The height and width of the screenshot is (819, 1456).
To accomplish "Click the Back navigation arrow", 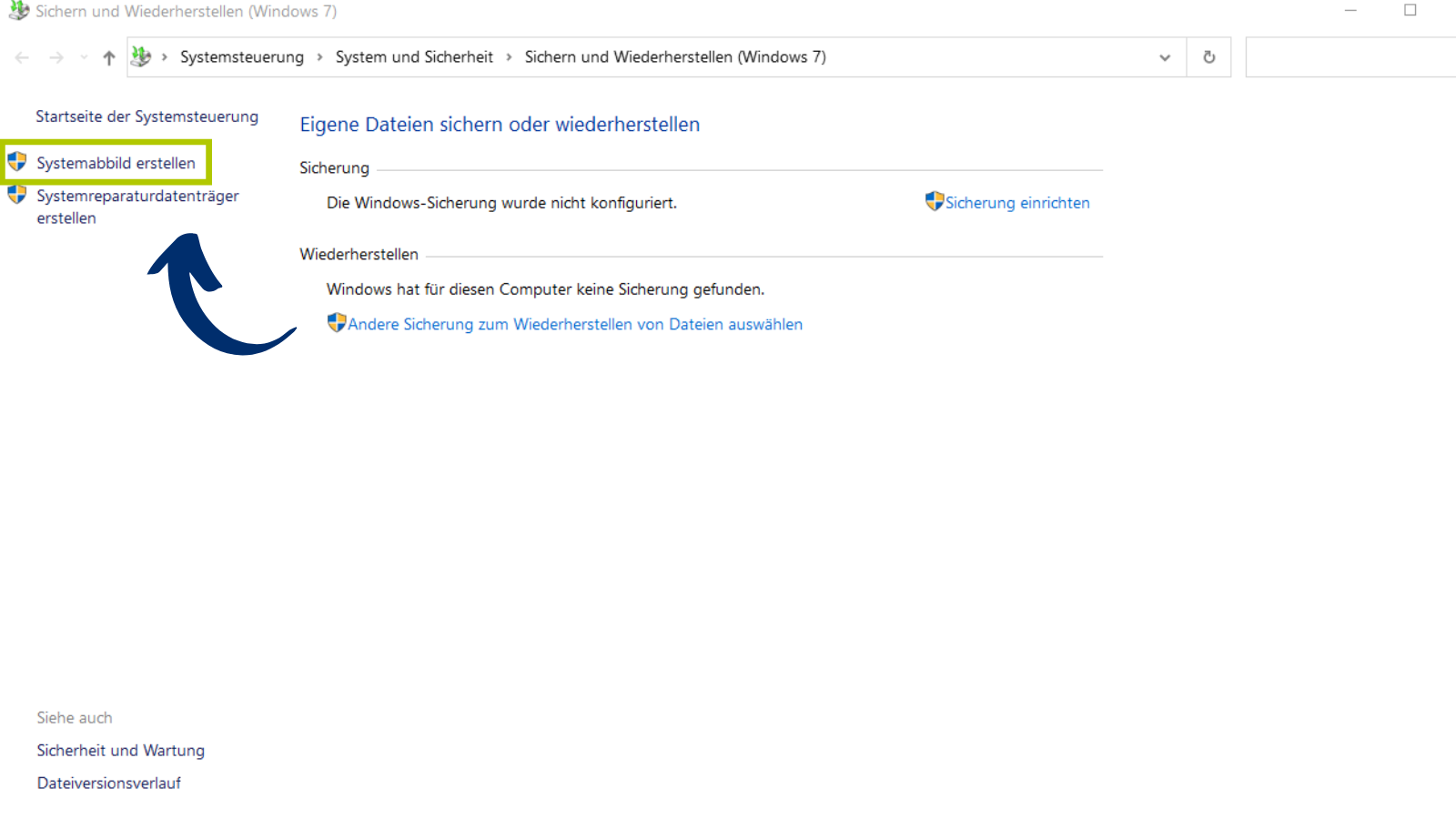I will (x=22, y=57).
